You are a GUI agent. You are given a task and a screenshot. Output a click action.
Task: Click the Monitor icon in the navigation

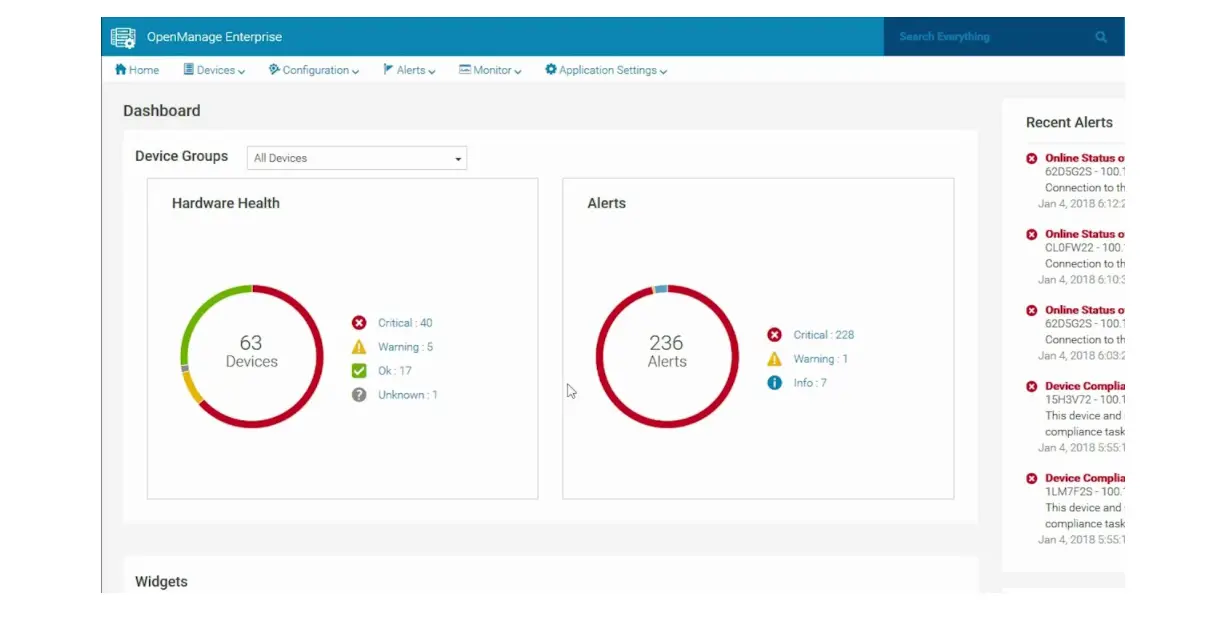click(464, 69)
